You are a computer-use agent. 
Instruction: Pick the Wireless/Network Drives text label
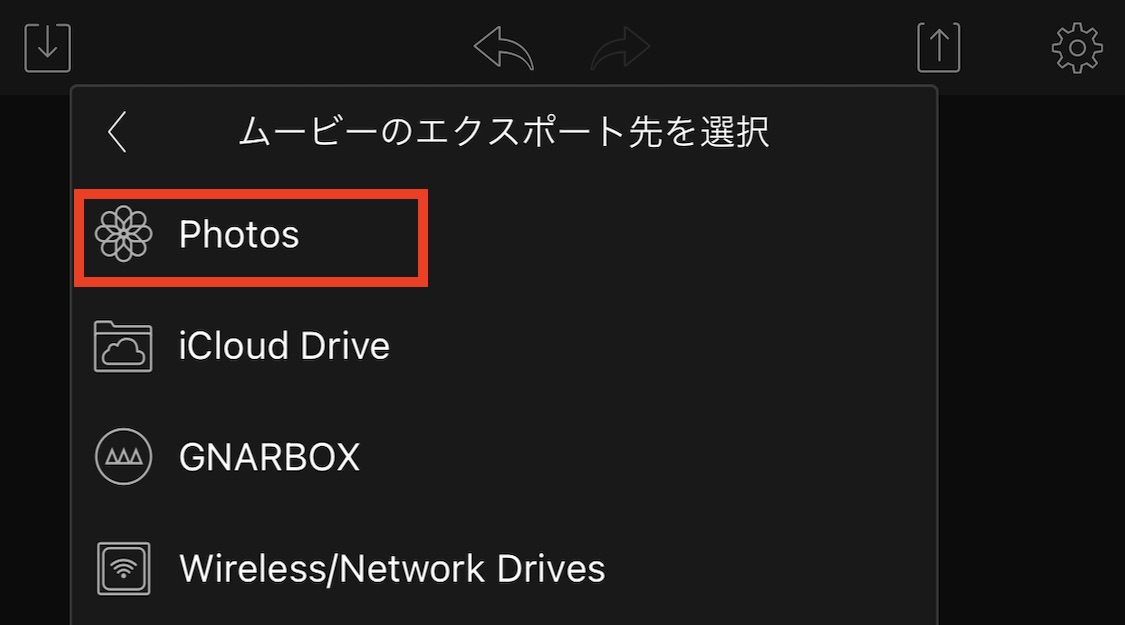[x=392, y=569]
